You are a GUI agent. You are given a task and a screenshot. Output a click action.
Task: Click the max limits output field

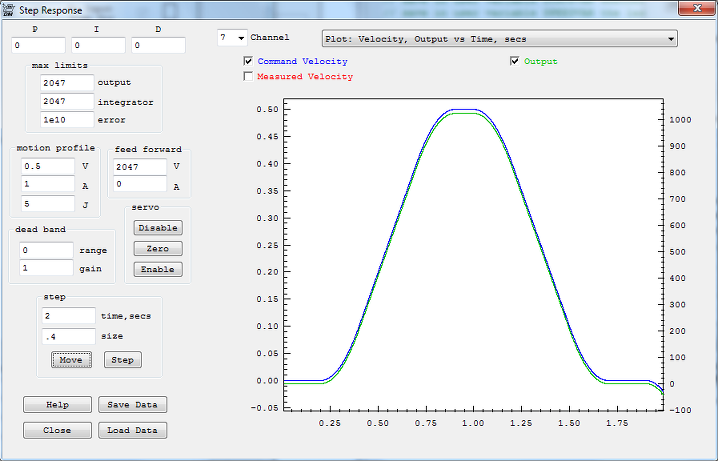[66, 82]
